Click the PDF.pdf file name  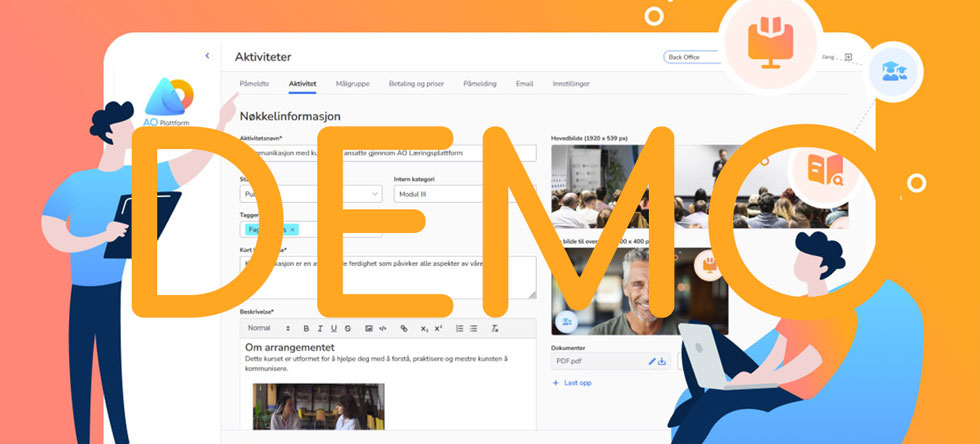point(568,361)
